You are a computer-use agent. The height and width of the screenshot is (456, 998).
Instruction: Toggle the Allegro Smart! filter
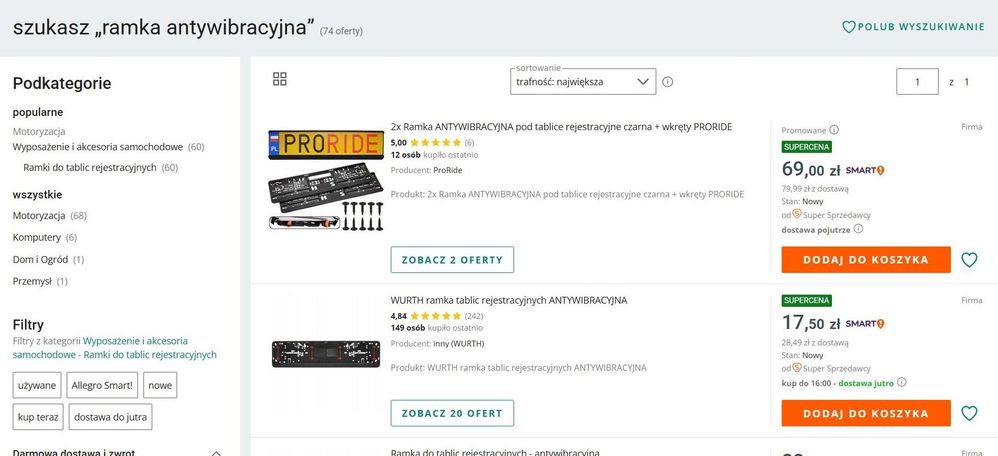(x=102, y=385)
